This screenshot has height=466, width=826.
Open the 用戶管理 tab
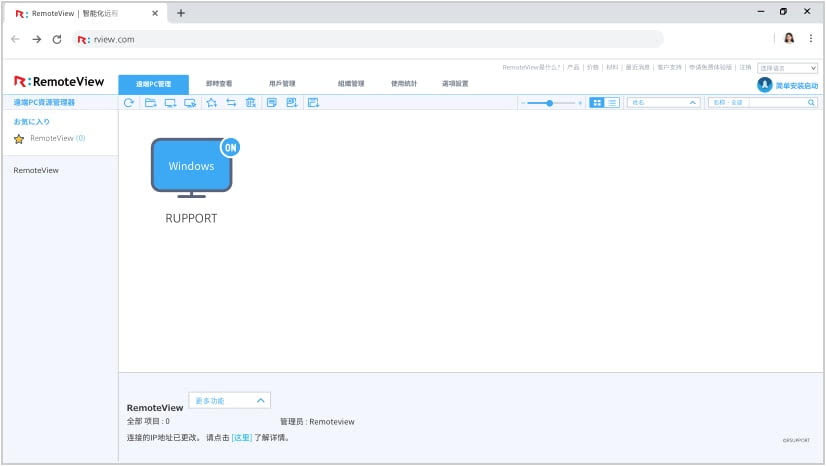tap(282, 84)
